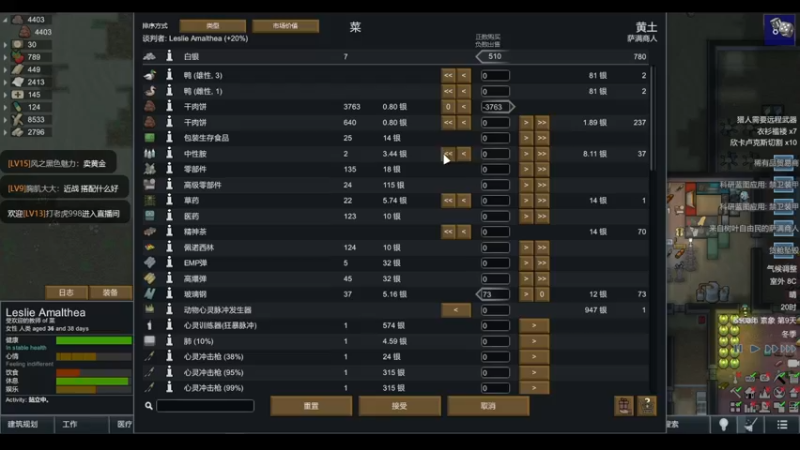Open info icon for 玻璃钢
The width and height of the screenshot is (800, 450).
click(x=169, y=294)
